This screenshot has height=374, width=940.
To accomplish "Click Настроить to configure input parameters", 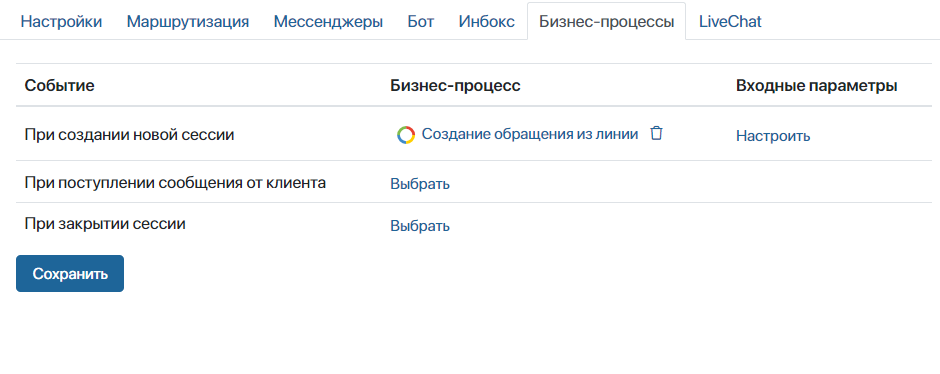I will [773, 136].
